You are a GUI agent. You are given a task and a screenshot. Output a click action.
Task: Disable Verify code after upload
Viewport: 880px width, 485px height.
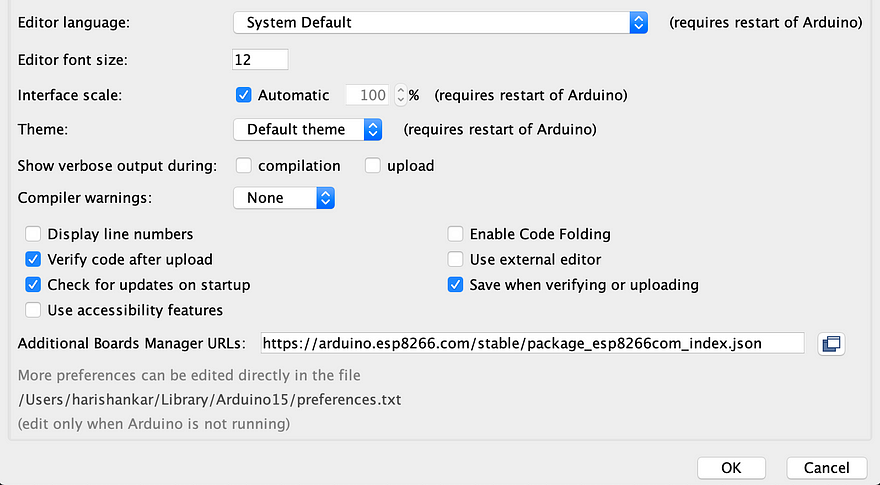point(33,259)
